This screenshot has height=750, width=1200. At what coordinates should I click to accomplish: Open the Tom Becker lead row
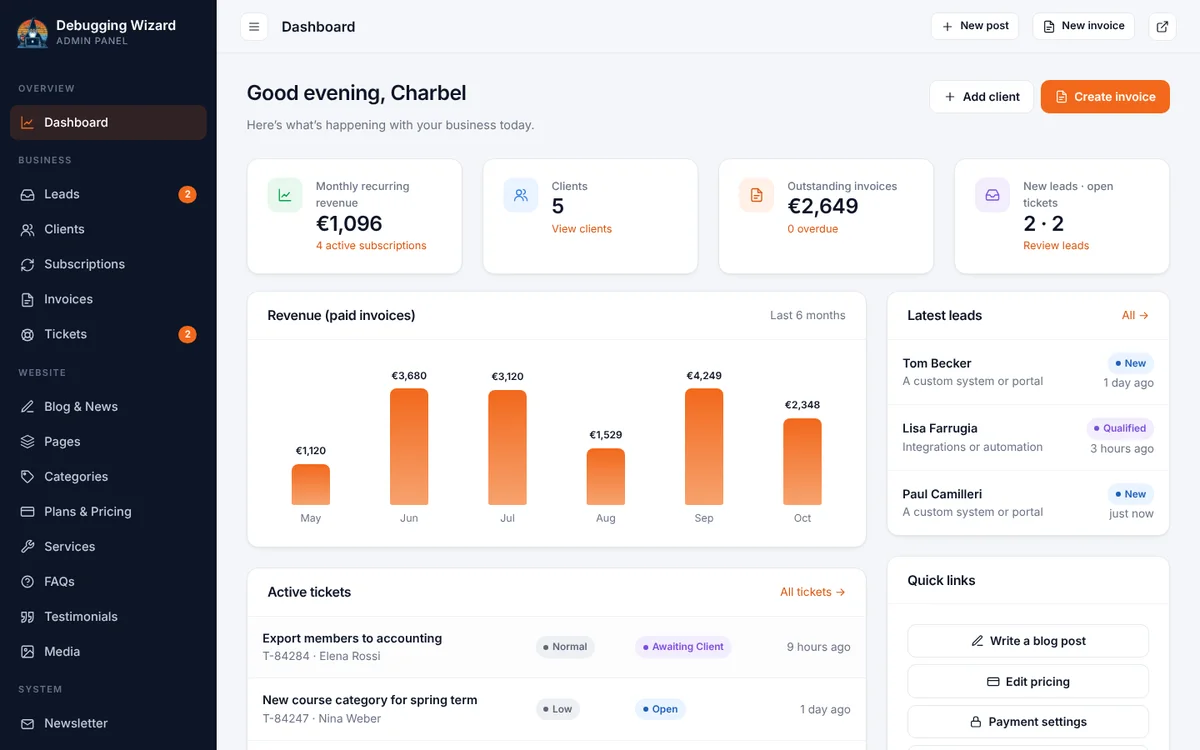pyautogui.click(x=1028, y=372)
